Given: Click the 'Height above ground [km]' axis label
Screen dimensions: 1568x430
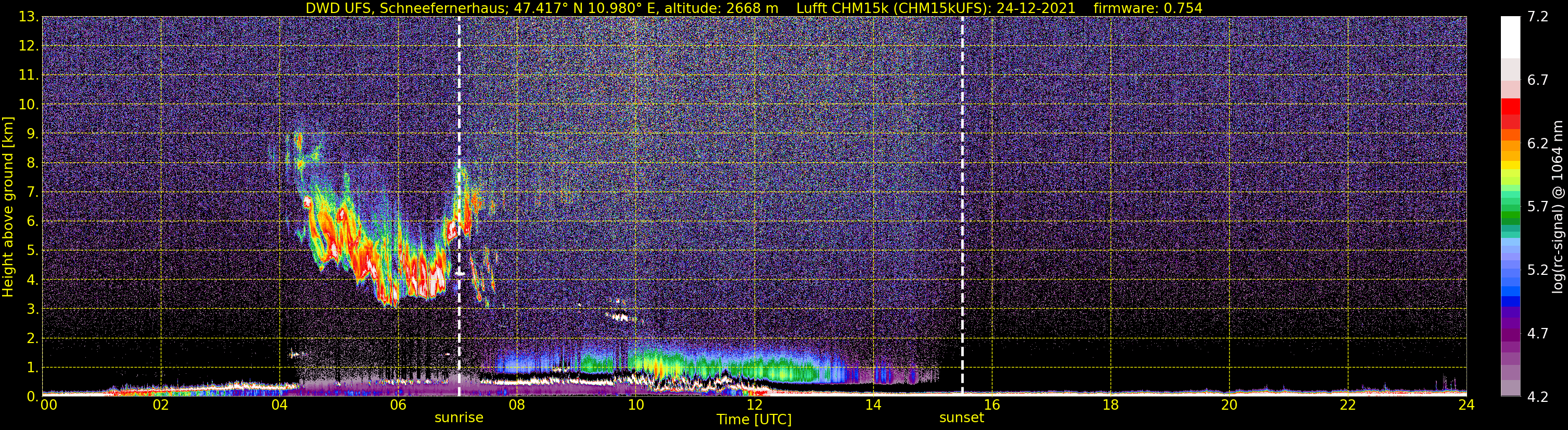Looking at the screenshot, I should coord(8,207).
